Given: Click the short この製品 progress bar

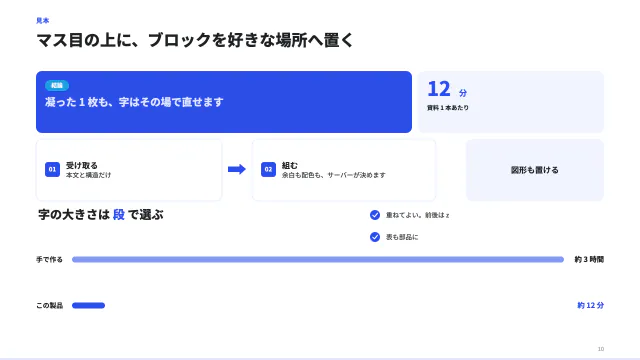Looking at the screenshot, I should (x=89, y=305).
